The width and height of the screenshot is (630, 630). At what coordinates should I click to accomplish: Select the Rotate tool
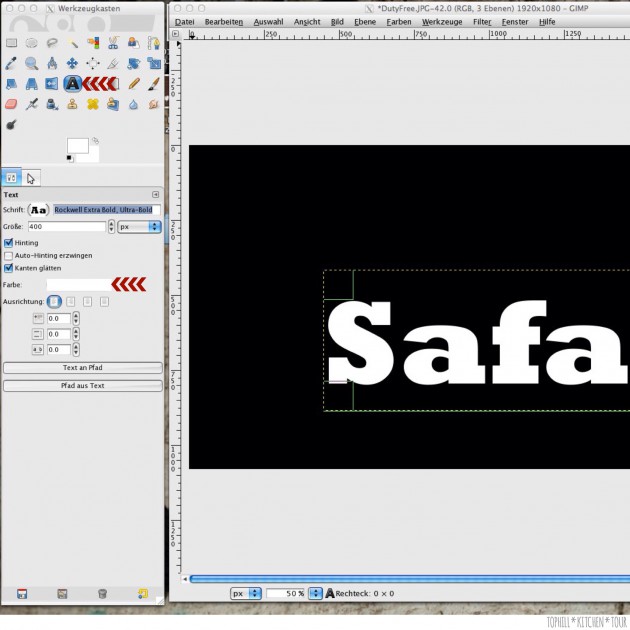pyautogui.click(x=133, y=63)
